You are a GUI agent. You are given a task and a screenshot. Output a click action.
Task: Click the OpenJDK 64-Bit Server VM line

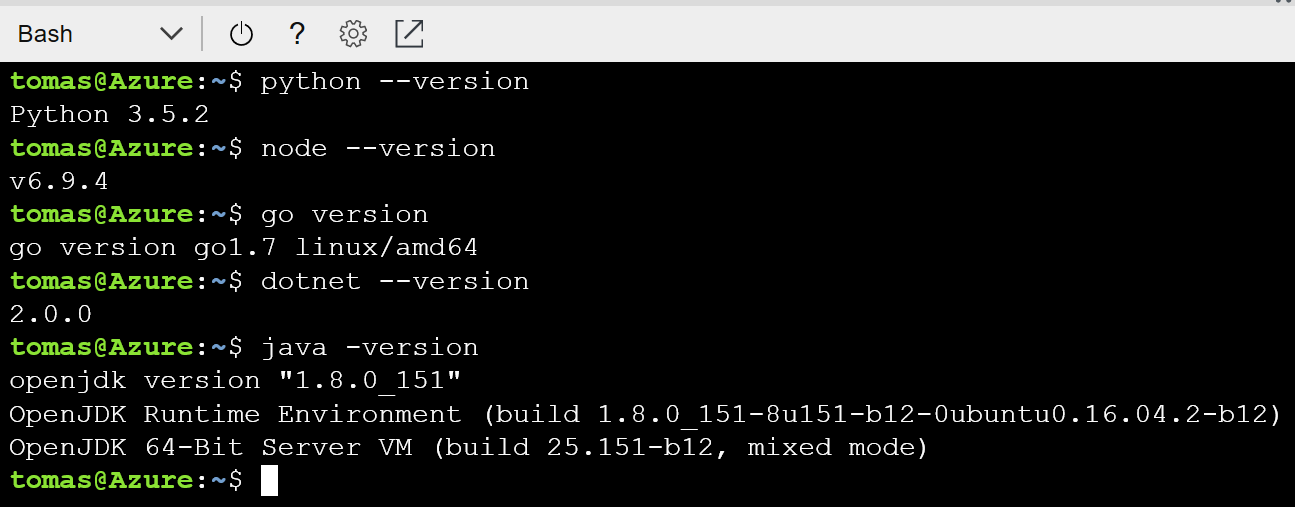point(469,447)
